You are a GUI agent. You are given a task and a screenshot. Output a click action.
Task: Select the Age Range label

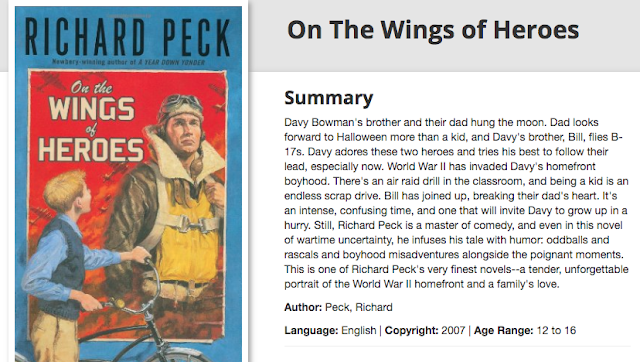(503, 330)
